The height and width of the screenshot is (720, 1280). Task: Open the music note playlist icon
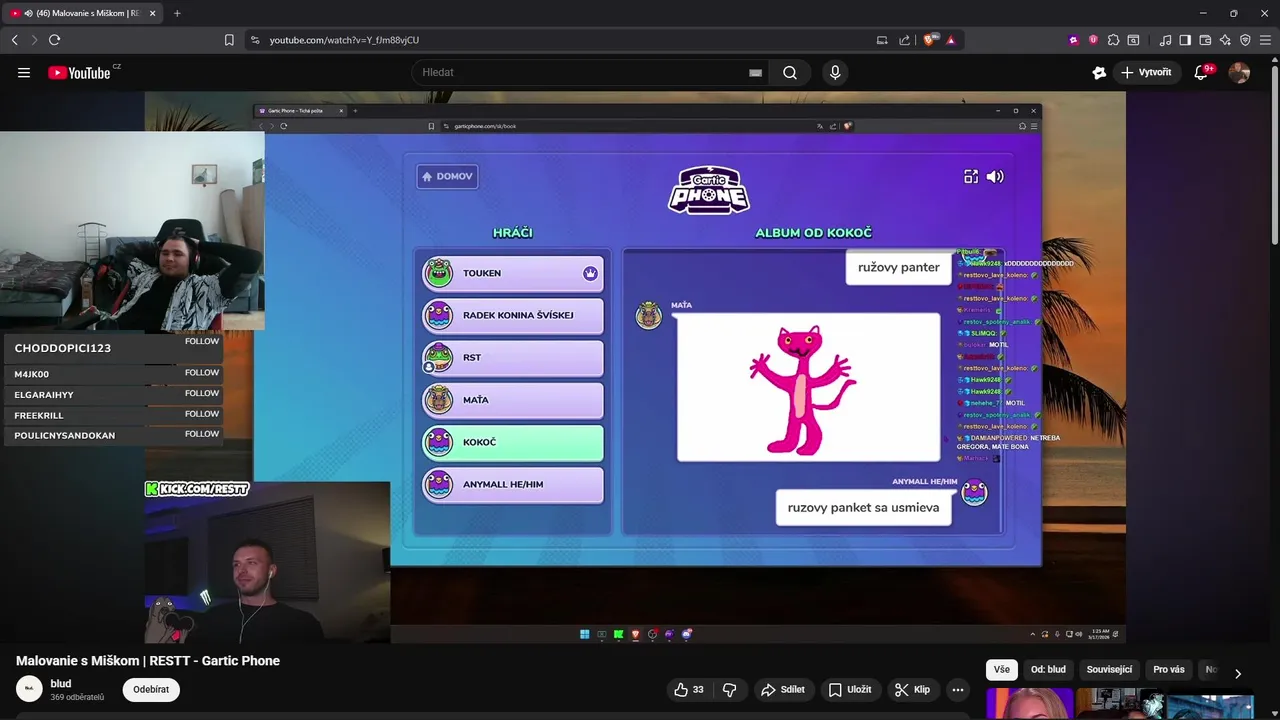1165,40
